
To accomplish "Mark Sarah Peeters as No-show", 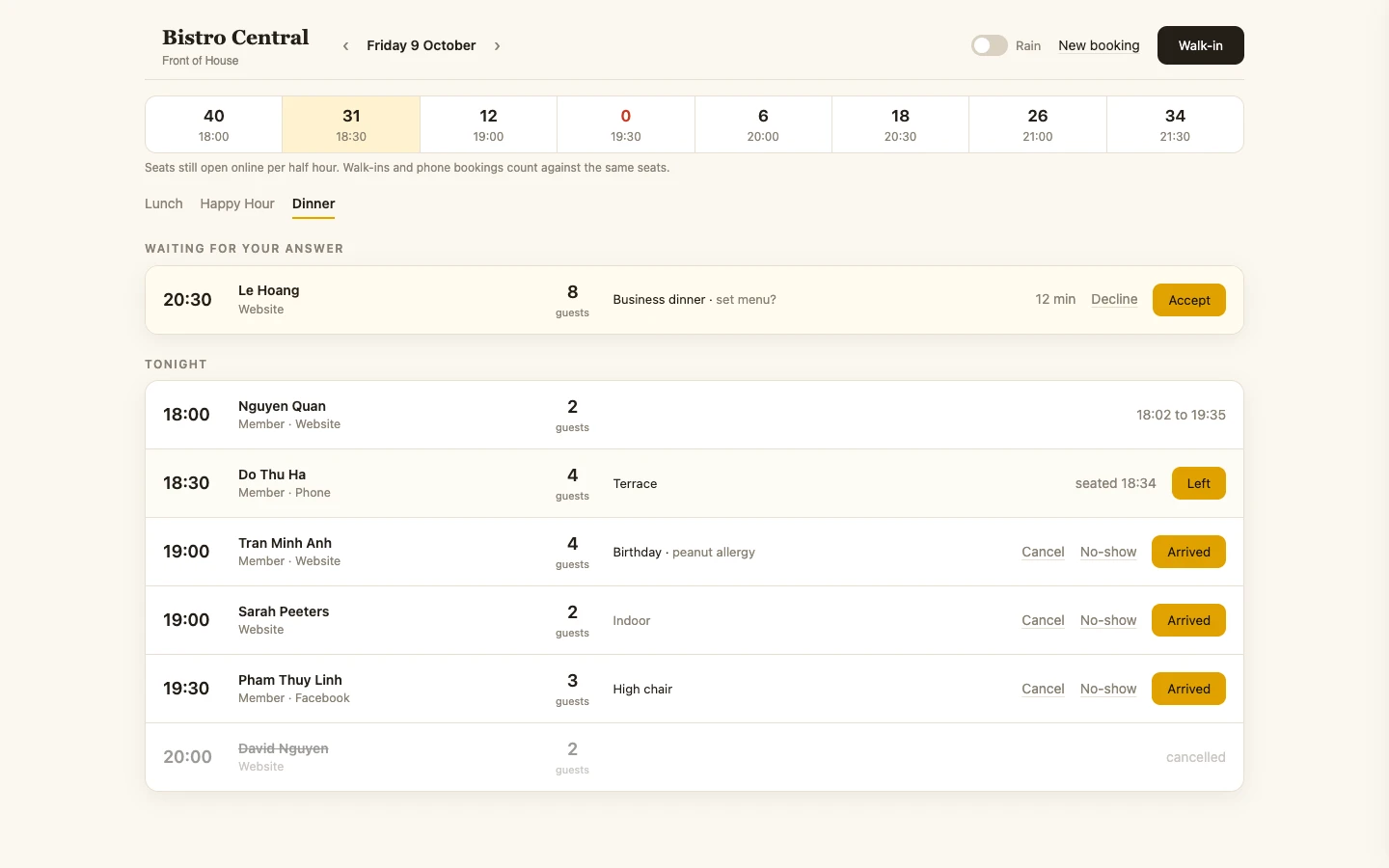I will tap(1108, 620).
